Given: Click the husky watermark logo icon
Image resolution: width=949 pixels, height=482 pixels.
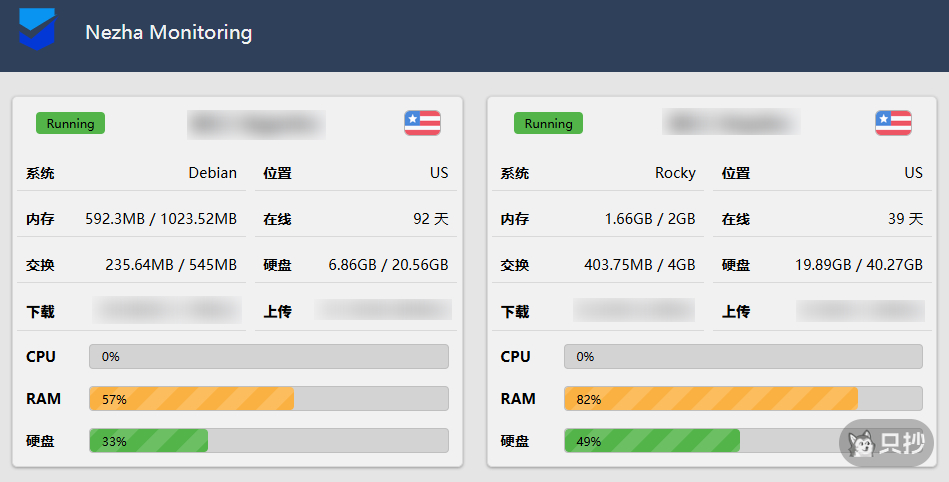Looking at the screenshot, I should tap(862, 444).
